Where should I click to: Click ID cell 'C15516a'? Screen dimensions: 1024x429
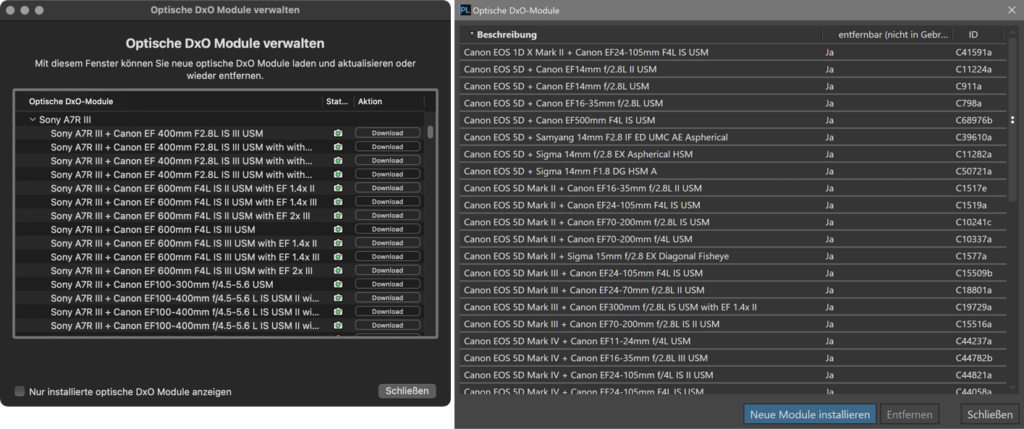(x=974, y=324)
